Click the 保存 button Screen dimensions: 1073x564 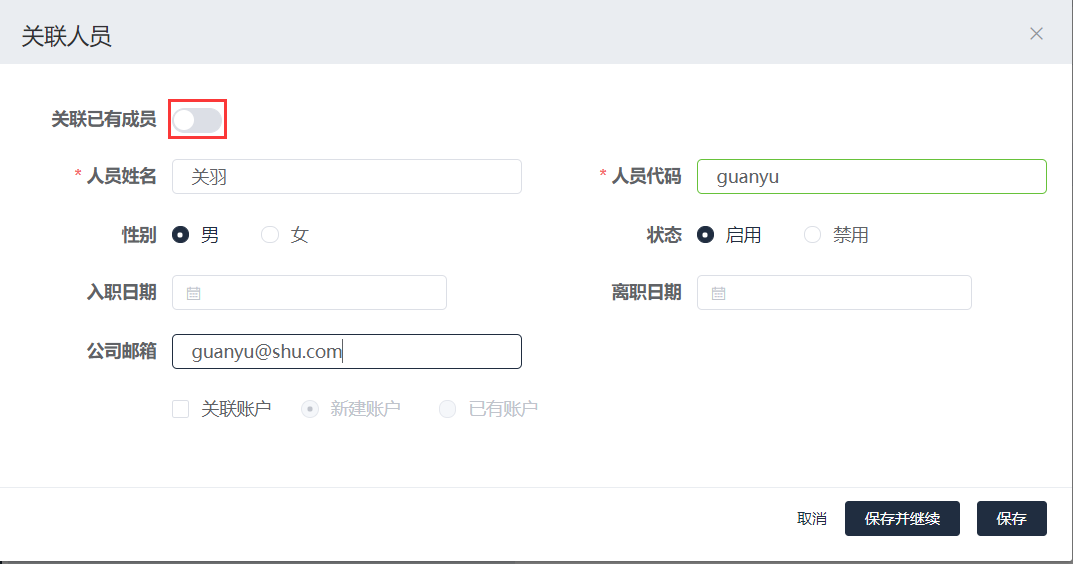tap(1011, 519)
